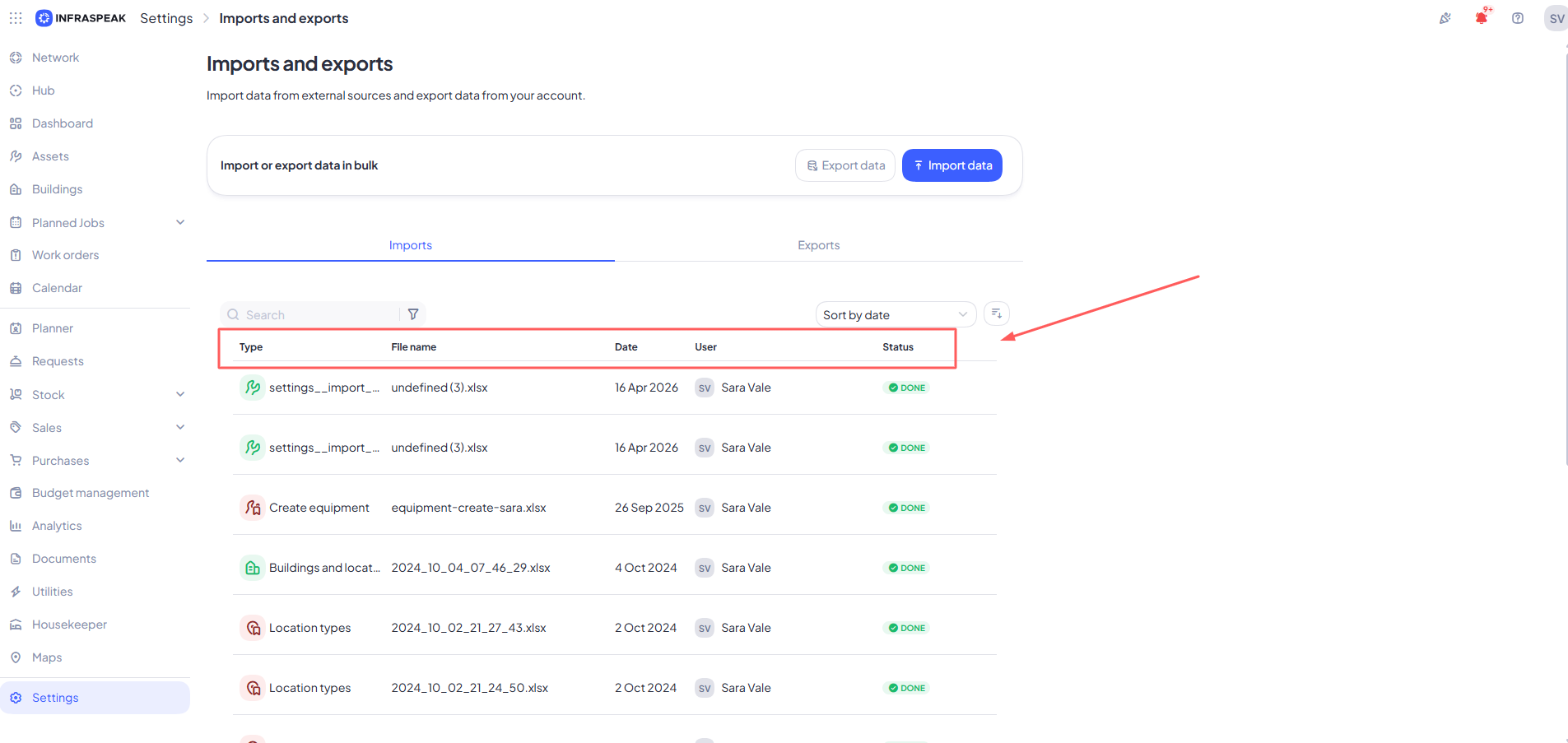Viewport: 1568px width, 743px height.
Task: Click the Settings breadcrumb link
Action: [166, 18]
